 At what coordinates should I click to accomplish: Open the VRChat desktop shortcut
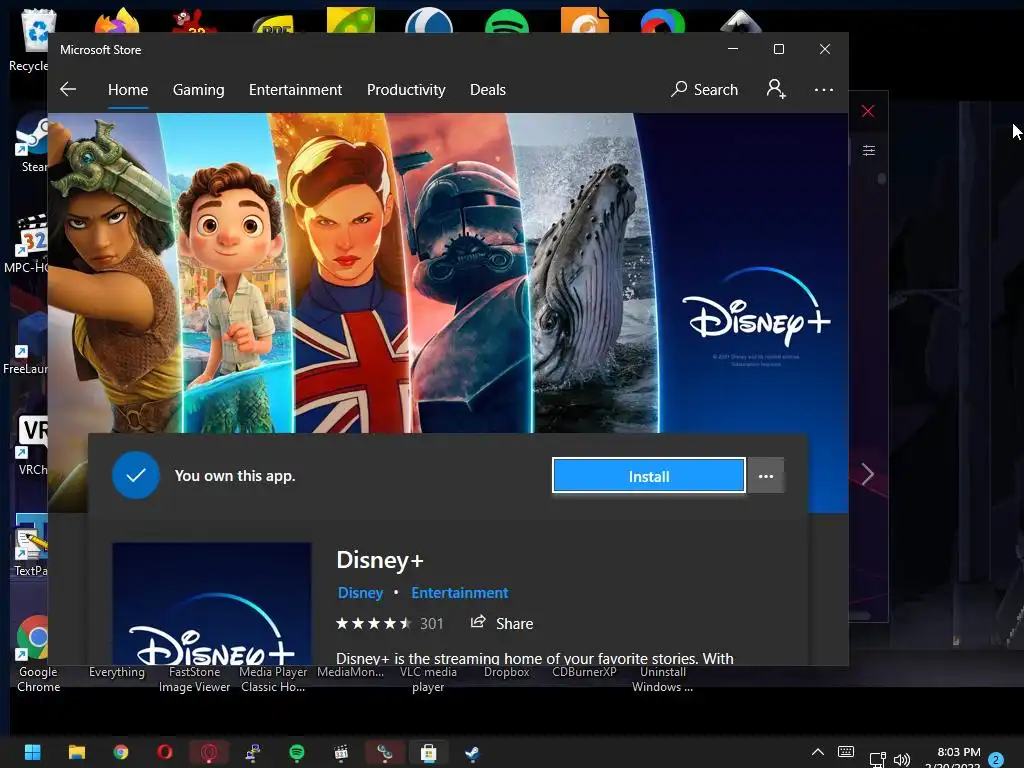tap(31, 446)
